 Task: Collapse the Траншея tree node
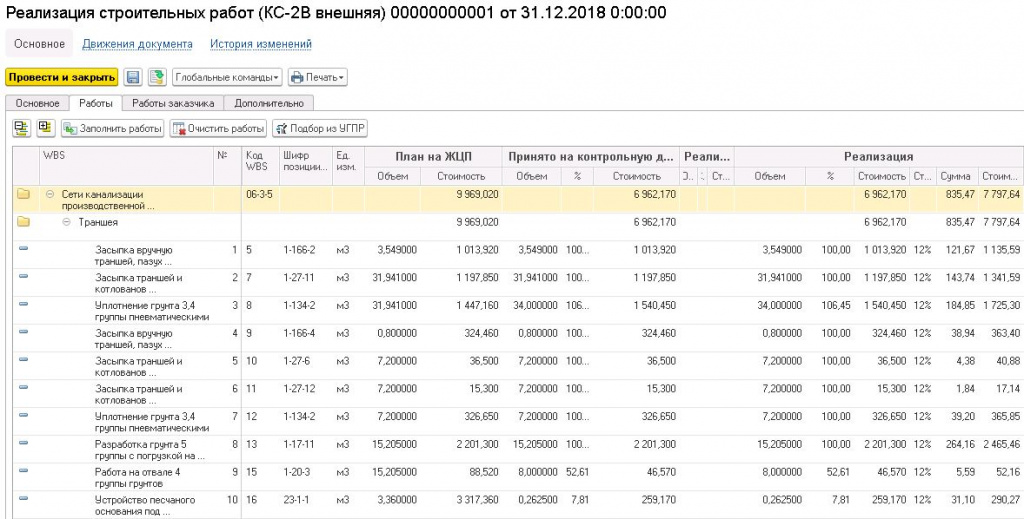click(68, 222)
